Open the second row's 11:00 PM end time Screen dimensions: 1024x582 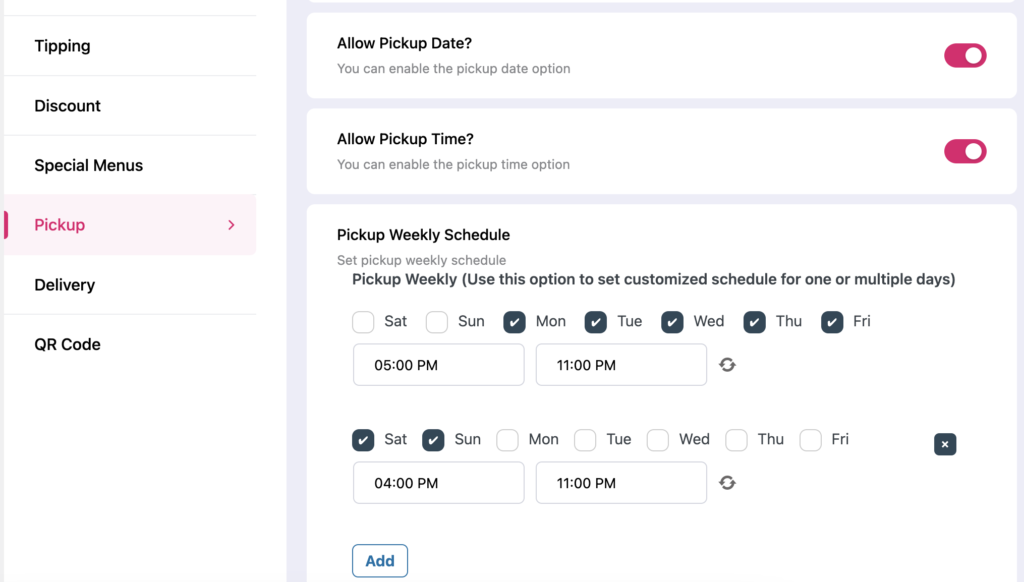621,483
